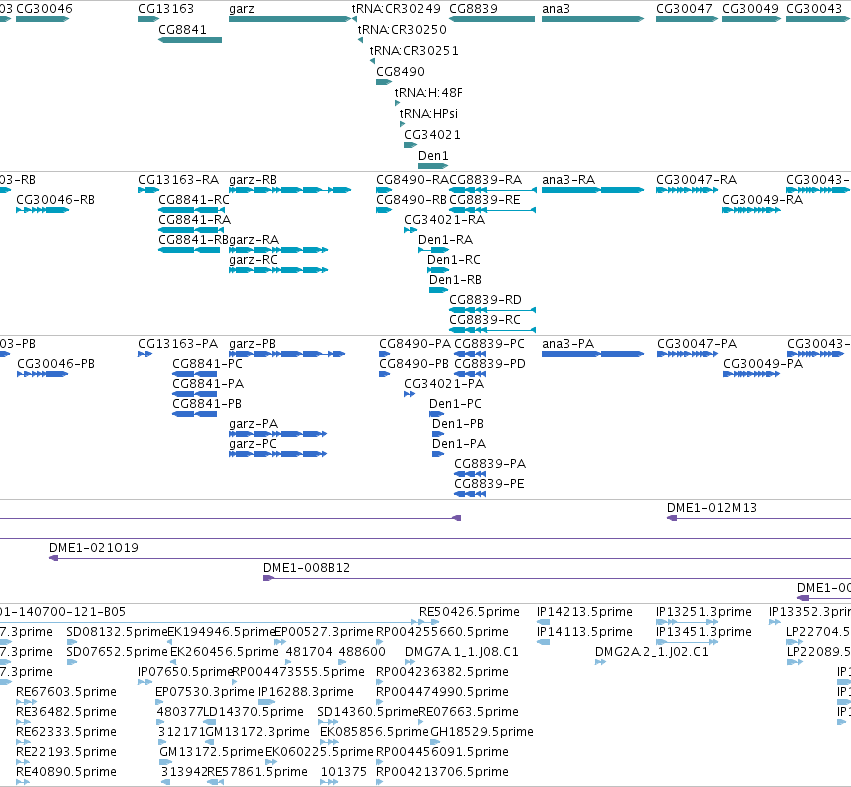Screen dimensions: 851x787
Task: Select the LD14370.5prime EST label
Action: tap(253, 712)
